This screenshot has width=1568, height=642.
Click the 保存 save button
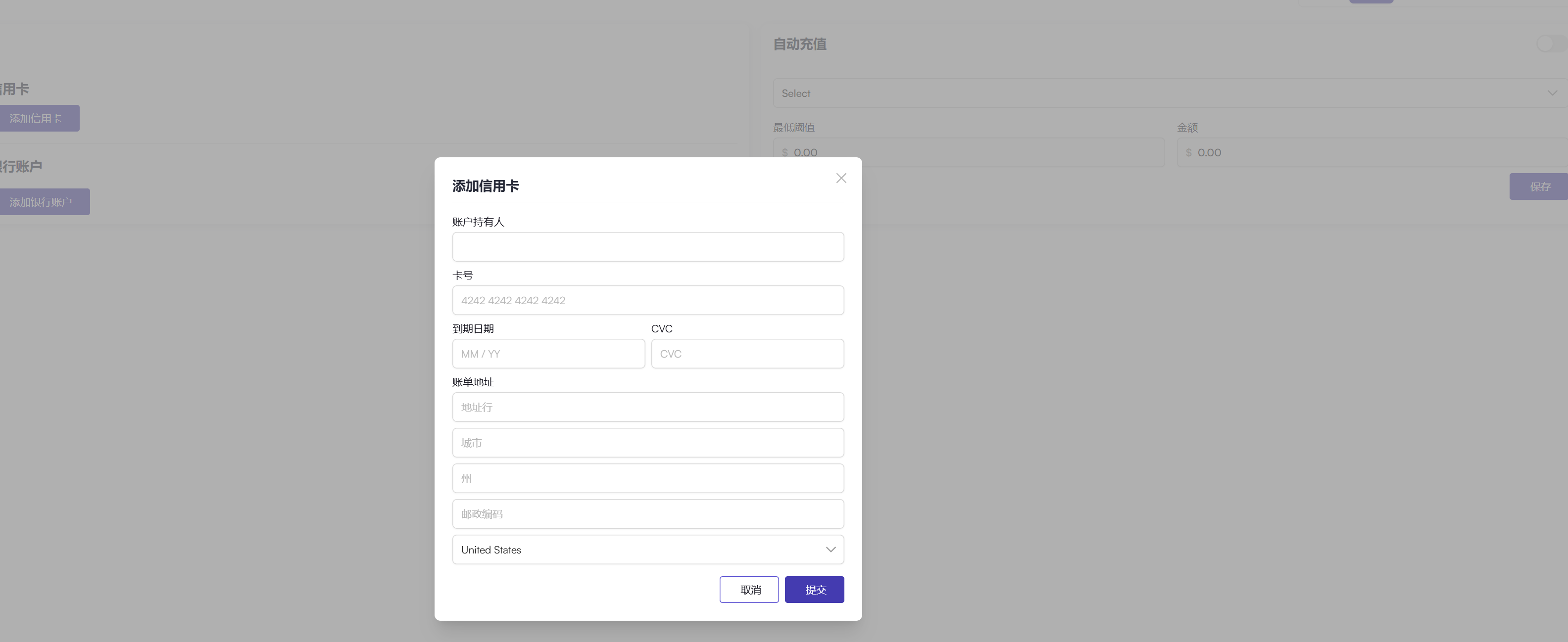[1539, 187]
